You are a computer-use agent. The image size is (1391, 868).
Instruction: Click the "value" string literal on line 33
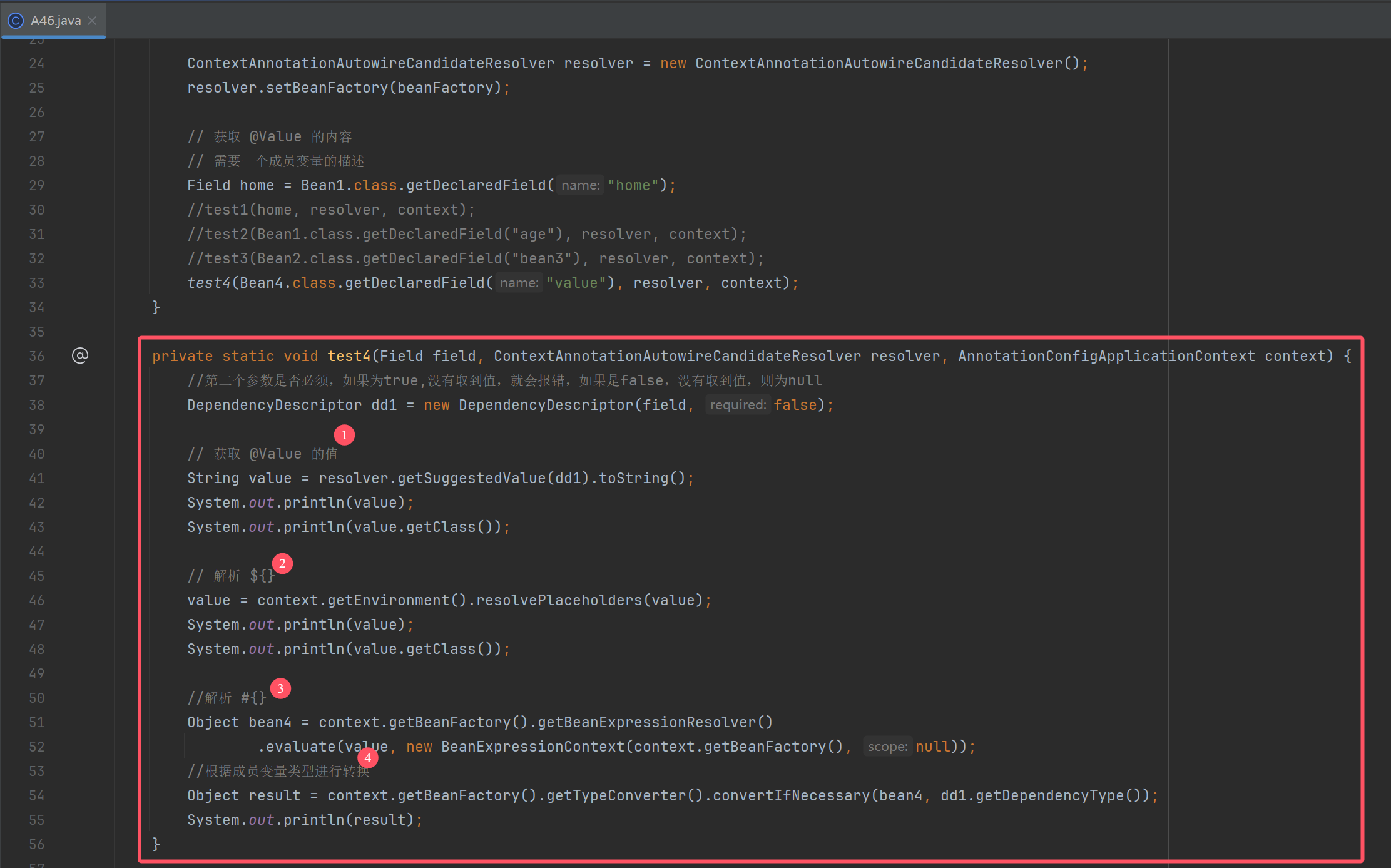click(576, 283)
